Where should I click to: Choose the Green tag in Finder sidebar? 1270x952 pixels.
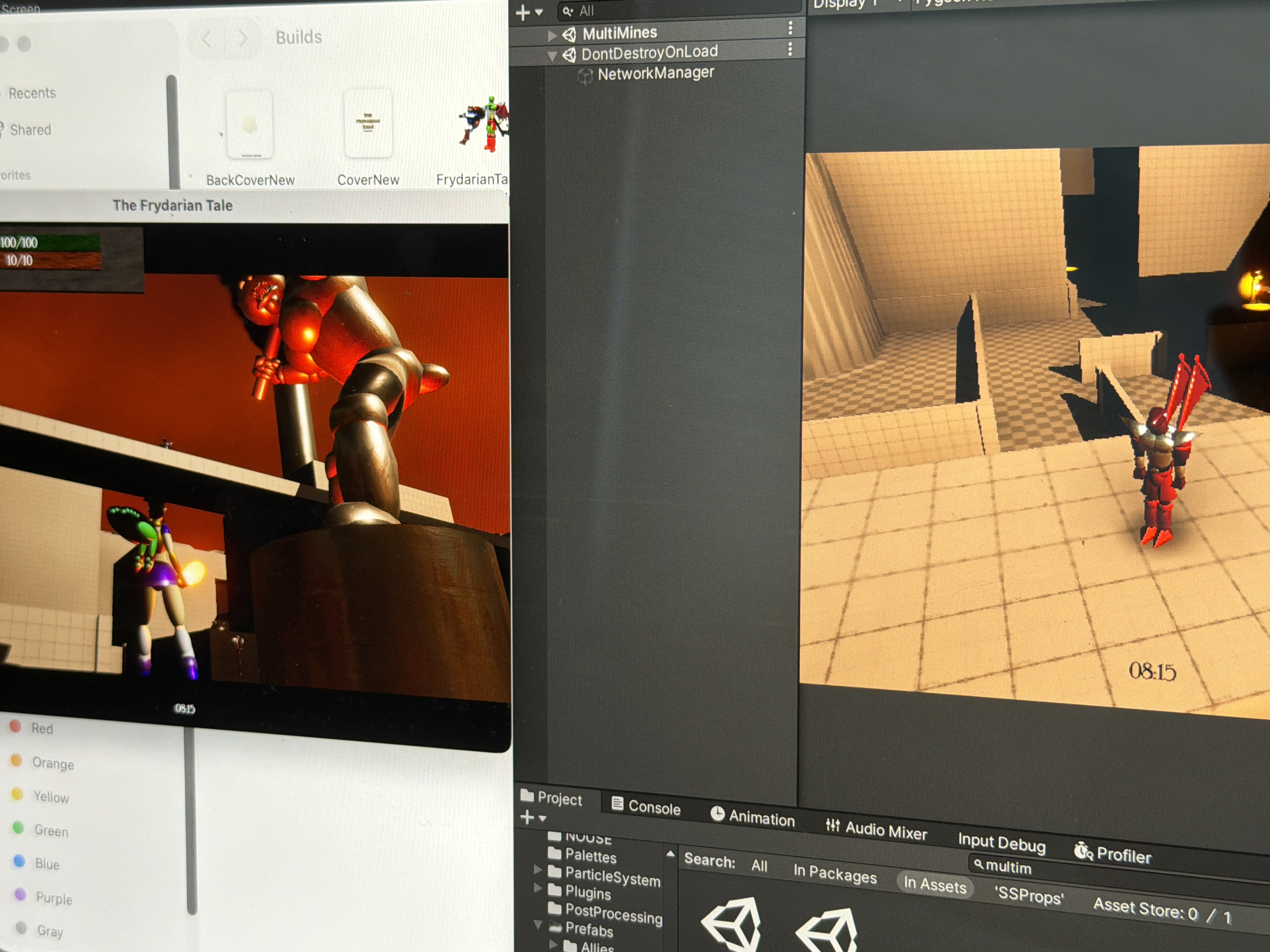[x=40, y=830]
